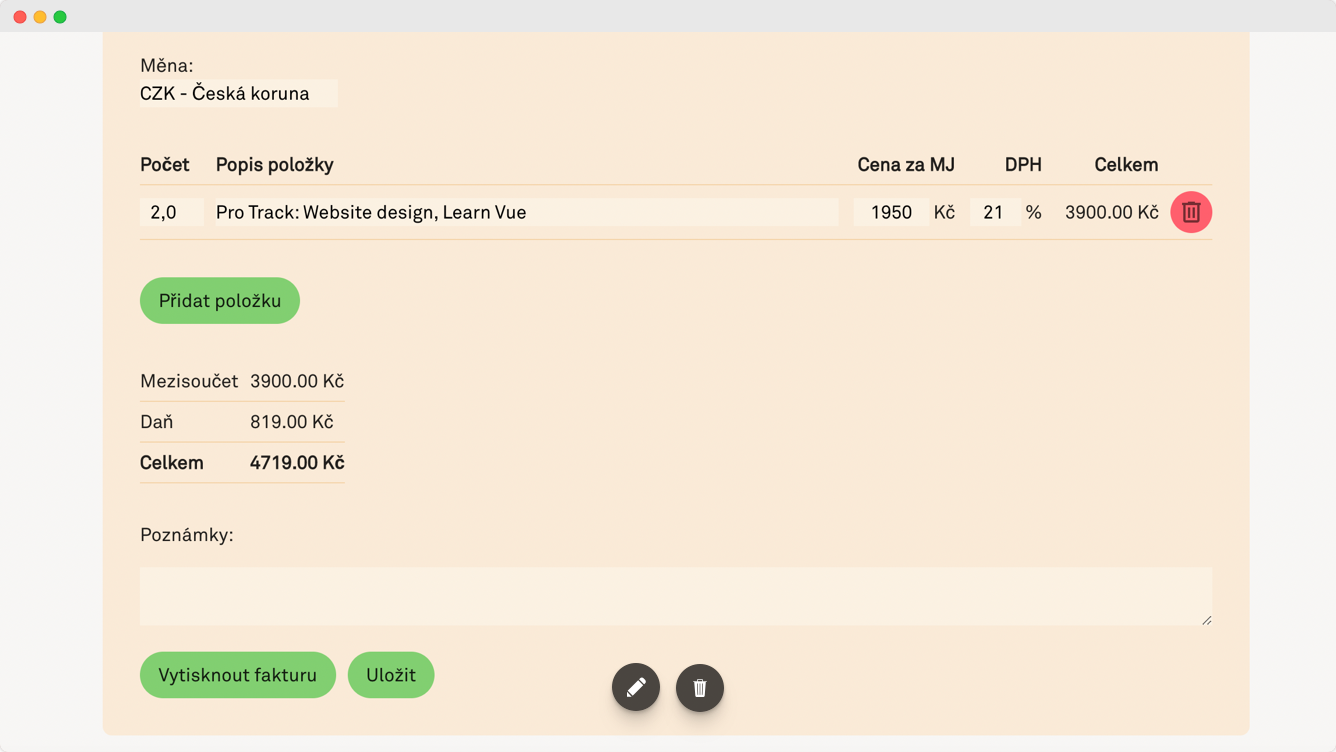Grab the notes textarea resize handle
1336x752 pixels.
coord(1206,620)
